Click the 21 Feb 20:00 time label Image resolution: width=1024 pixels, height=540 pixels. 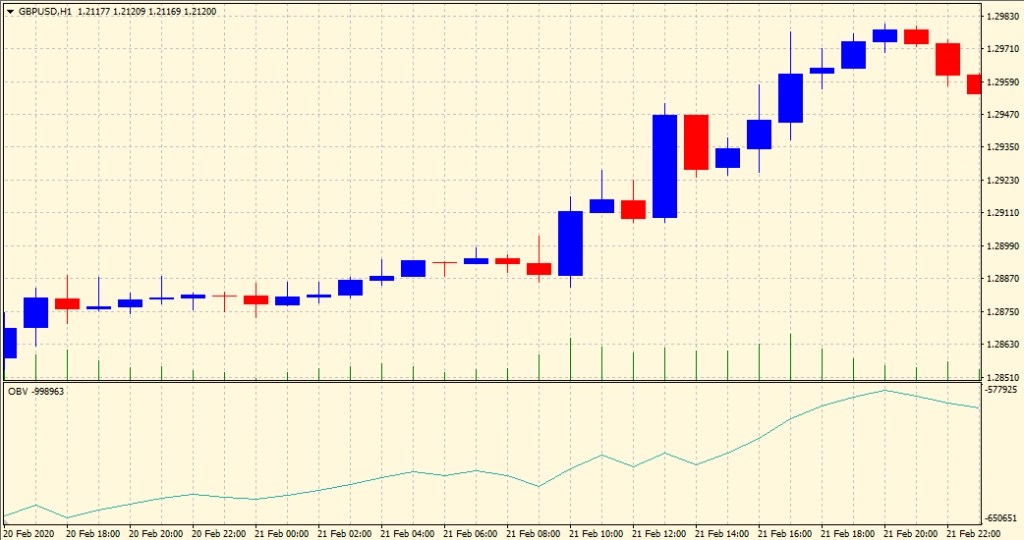point(910,533)
